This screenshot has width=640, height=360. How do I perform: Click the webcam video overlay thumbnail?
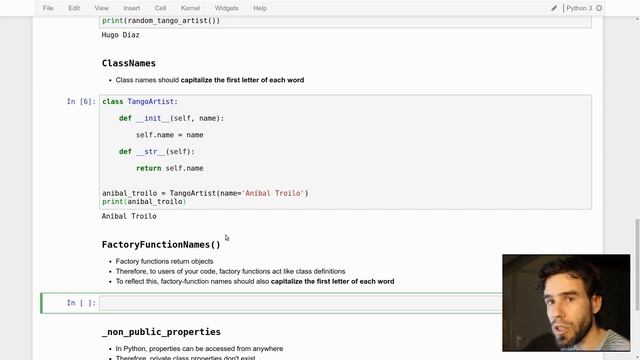[x=566, y=303]
